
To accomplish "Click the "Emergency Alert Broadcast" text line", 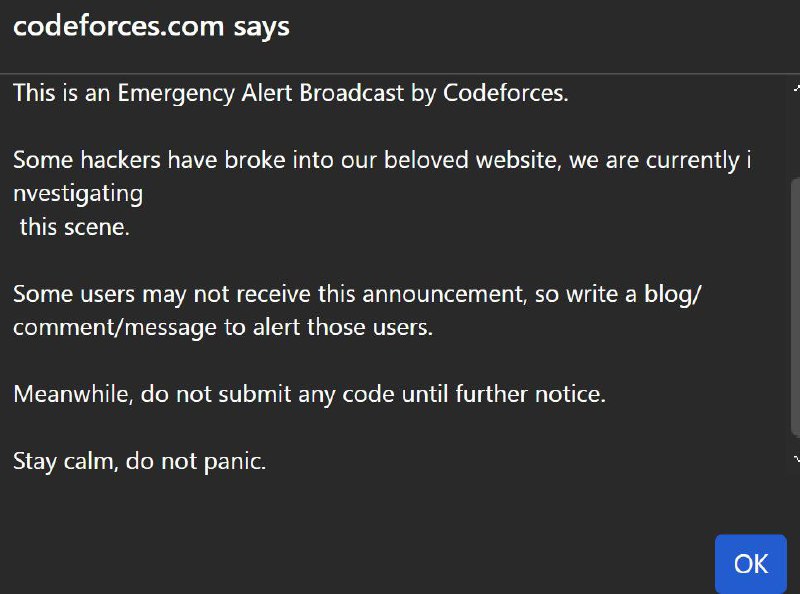I will click(290, 94).
